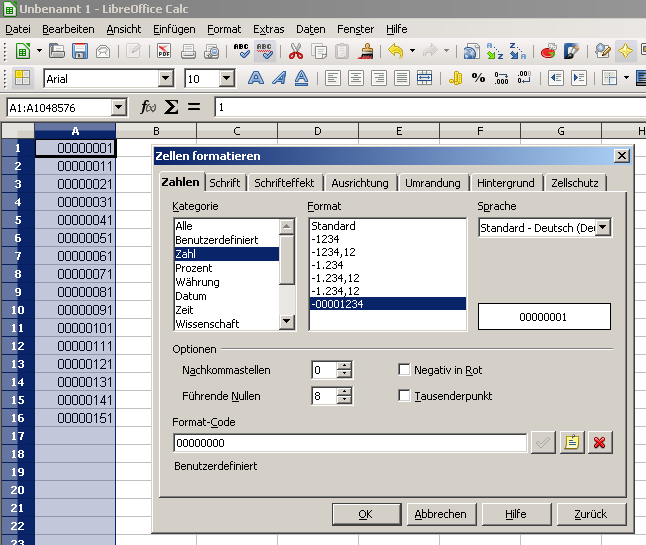This screenshot has width=646, height=545.
Task: Switch to the Schrift tab
Action: pos(225,183)
